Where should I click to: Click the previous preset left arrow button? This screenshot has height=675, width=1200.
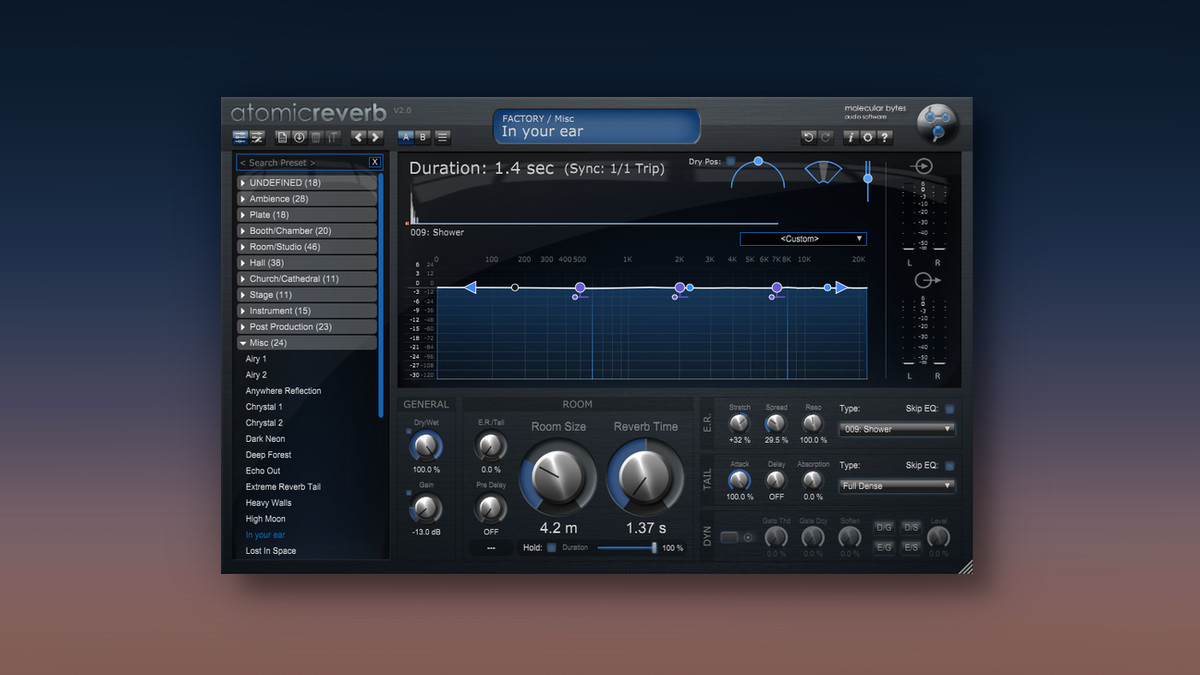(358, 137)
